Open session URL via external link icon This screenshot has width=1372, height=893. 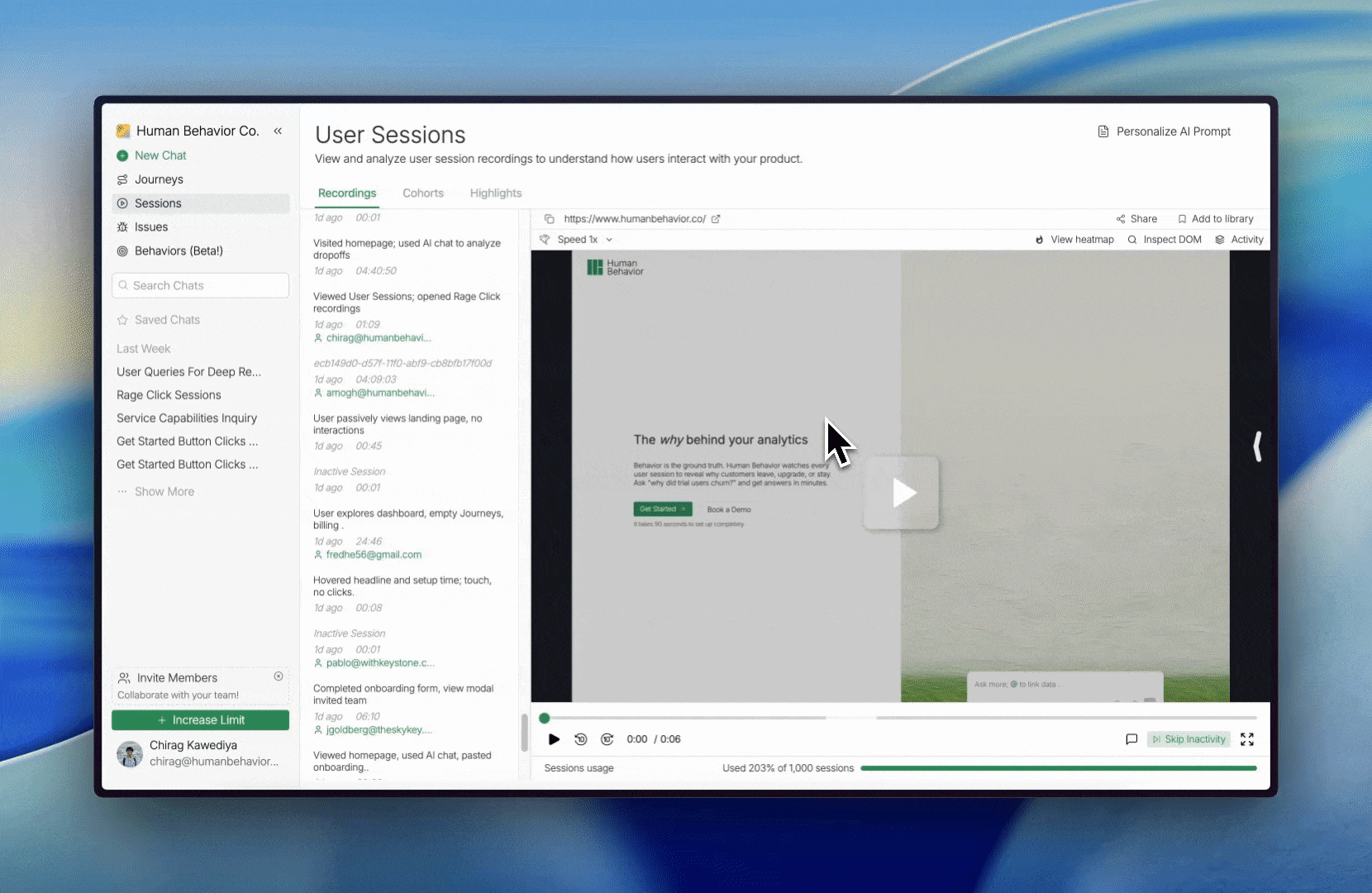[716, 219]
